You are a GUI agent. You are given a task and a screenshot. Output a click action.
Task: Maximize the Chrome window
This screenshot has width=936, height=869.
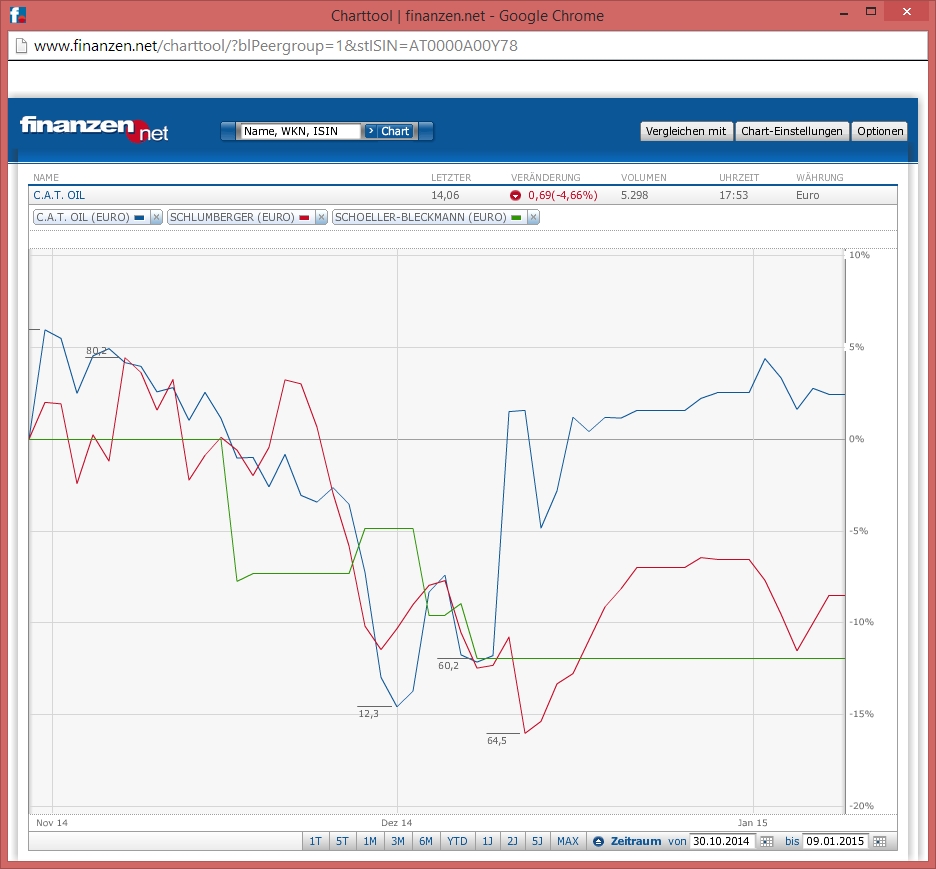[x=871, y=13]
